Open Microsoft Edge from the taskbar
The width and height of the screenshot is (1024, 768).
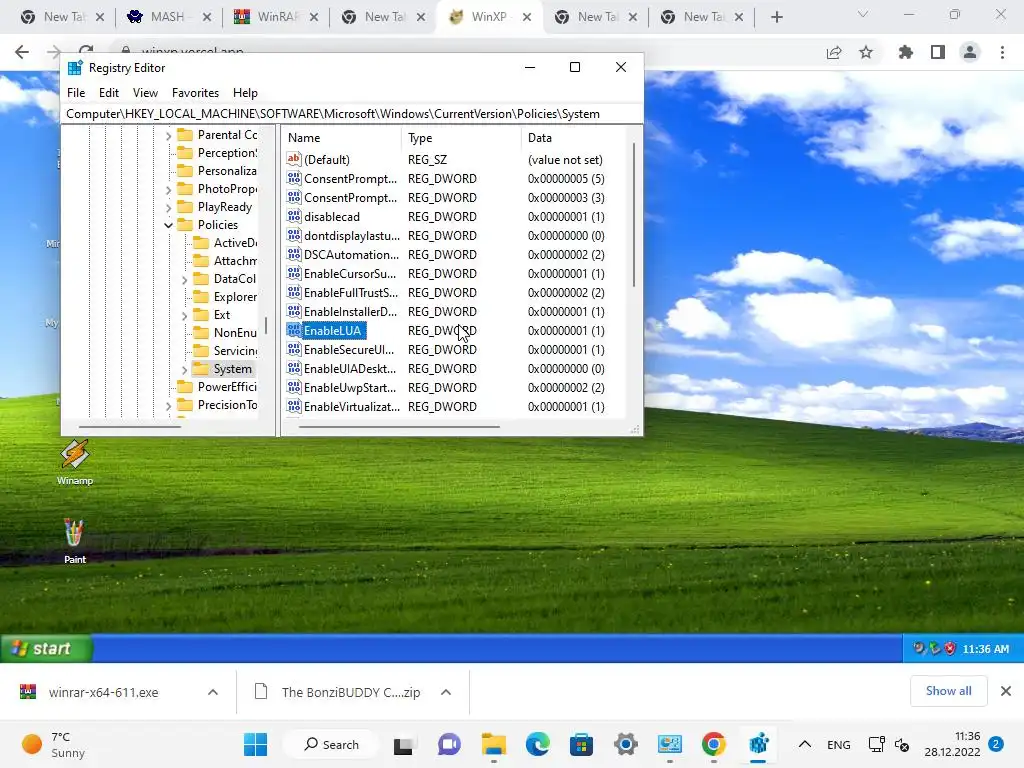tap(537, 744)
